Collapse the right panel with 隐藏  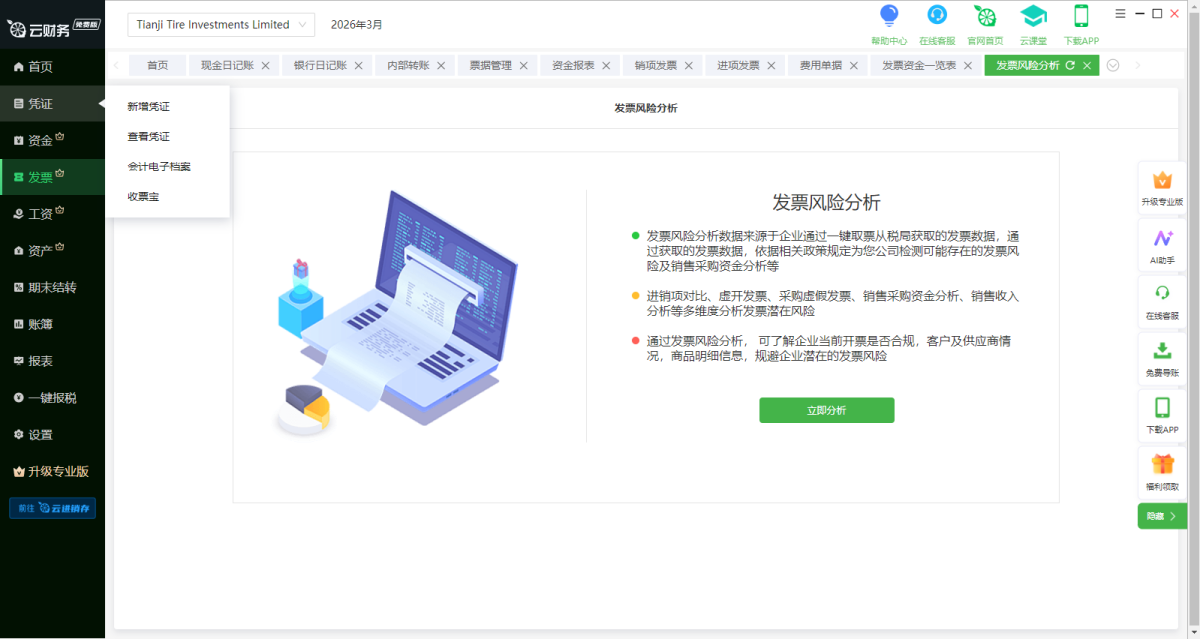(x=1162, y=516)
